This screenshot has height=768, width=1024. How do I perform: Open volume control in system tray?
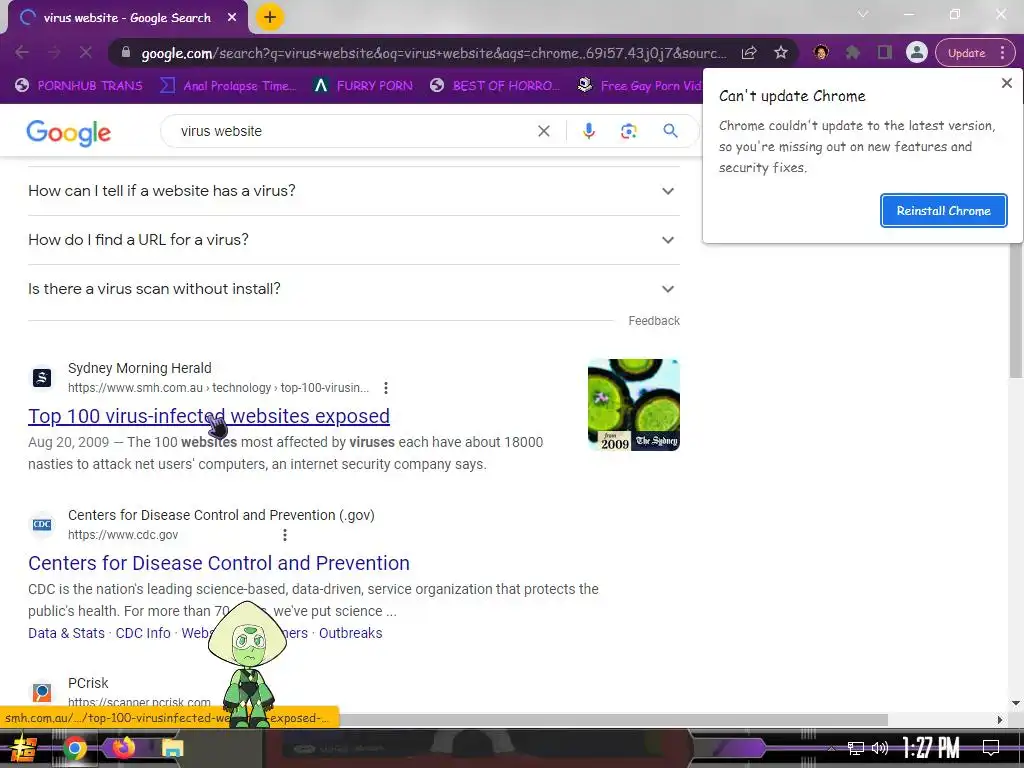(x=880, y=748)
